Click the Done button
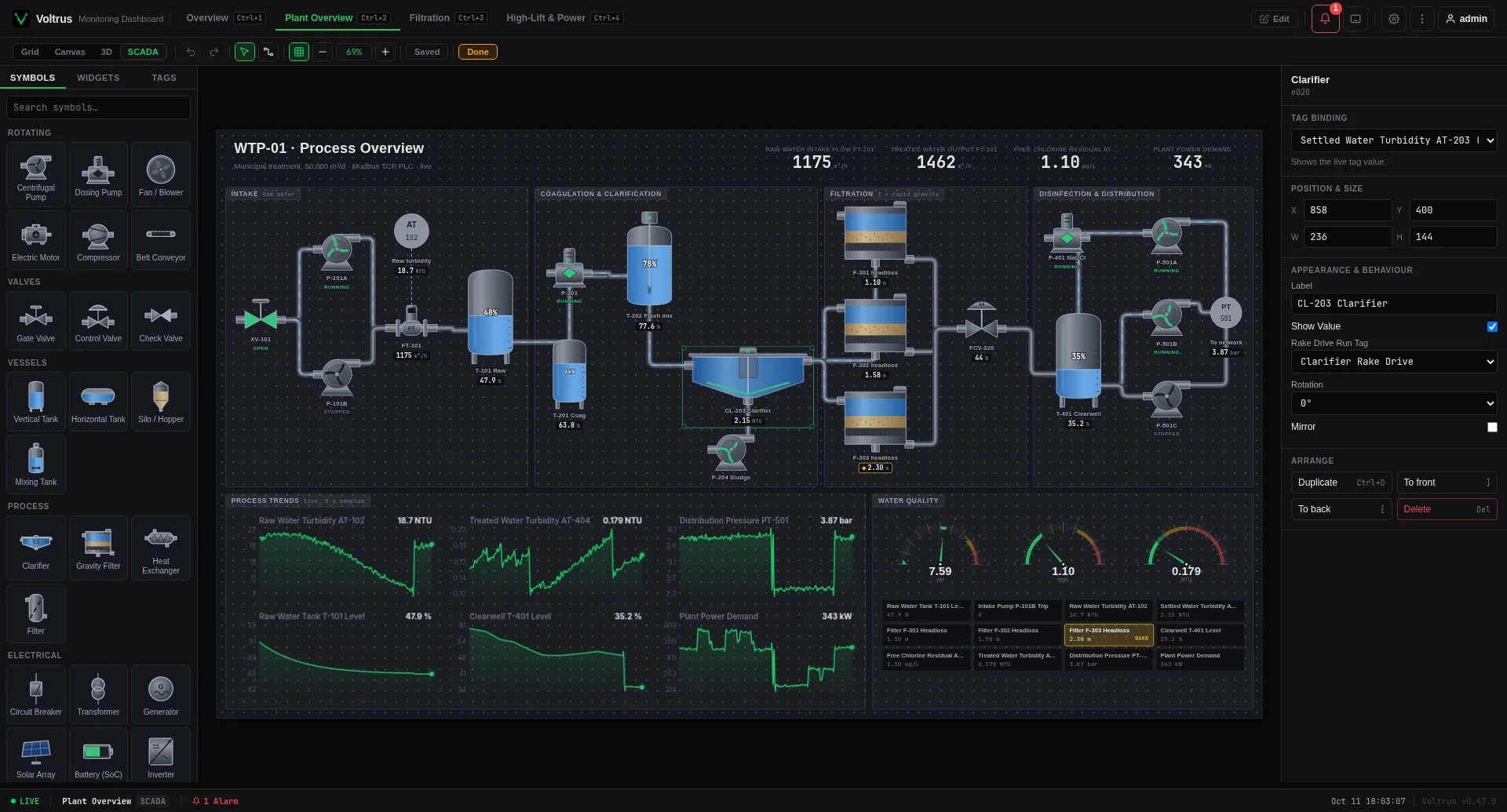 coord(478,52)
